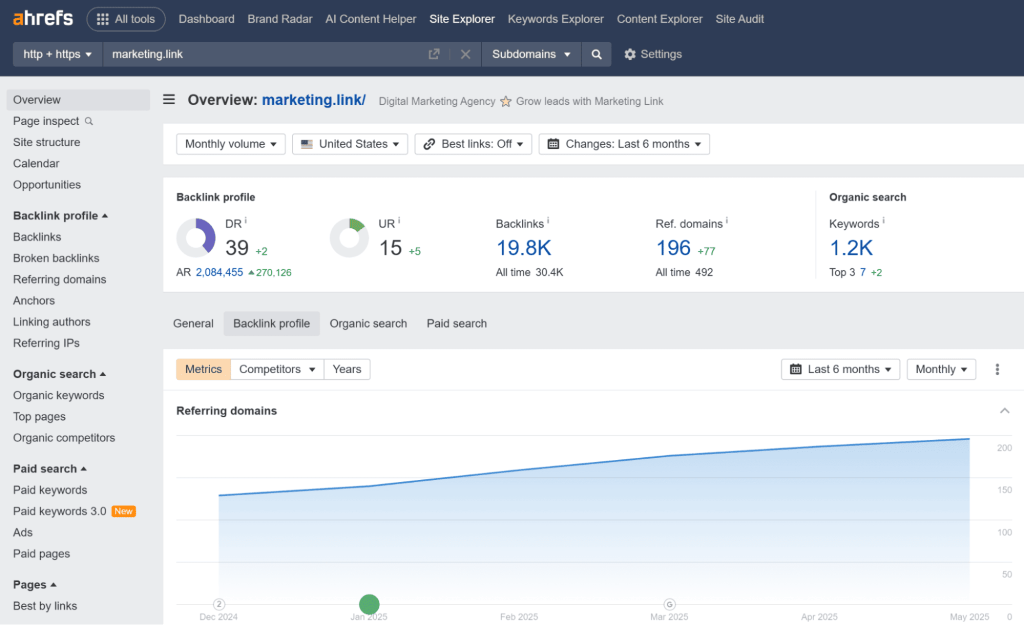Image resolution: width=1024 pixels, height=625 pixels.
Task: Open Paid keywords 3.0 report
Action: point(74,511)
